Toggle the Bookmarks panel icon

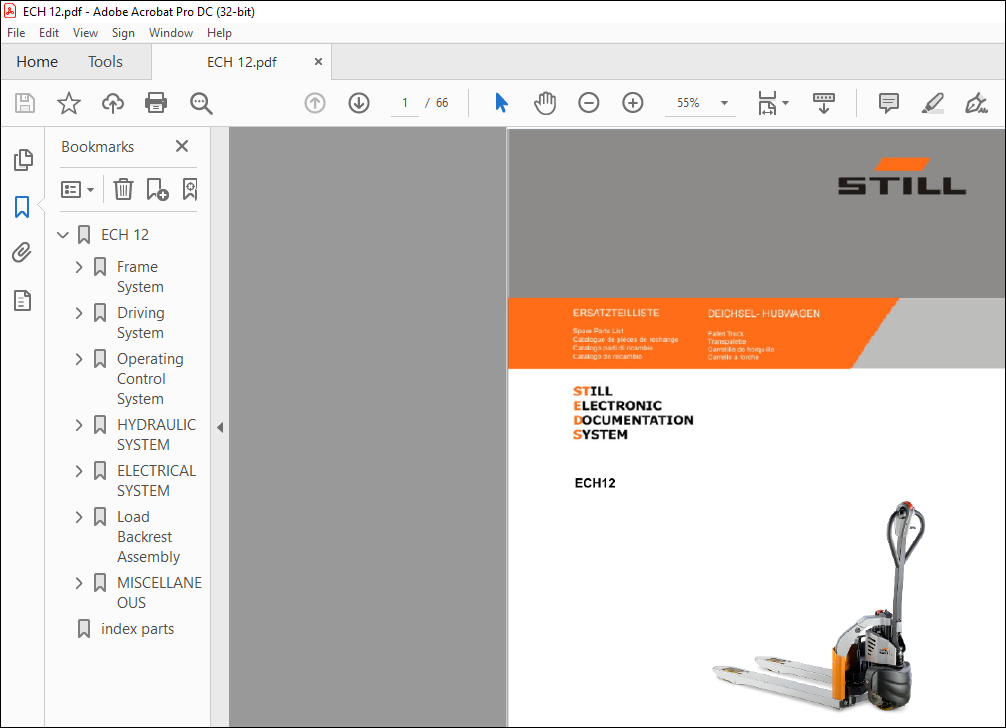(x=22, y=207)
